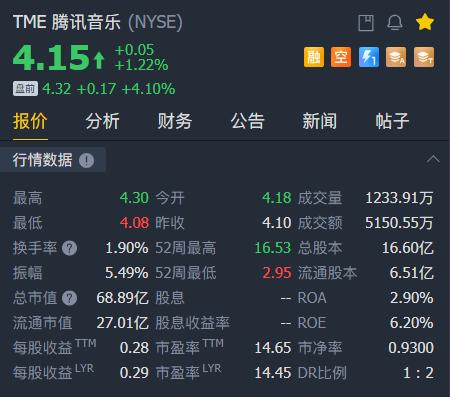Click 流通市值 value 27.01亿

click(x=122, y=323)
